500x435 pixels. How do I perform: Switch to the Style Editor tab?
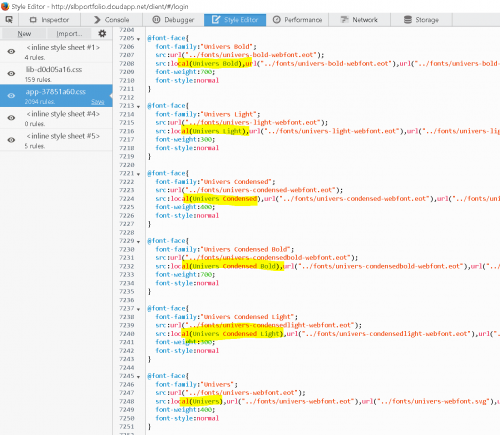pos(235,20)
